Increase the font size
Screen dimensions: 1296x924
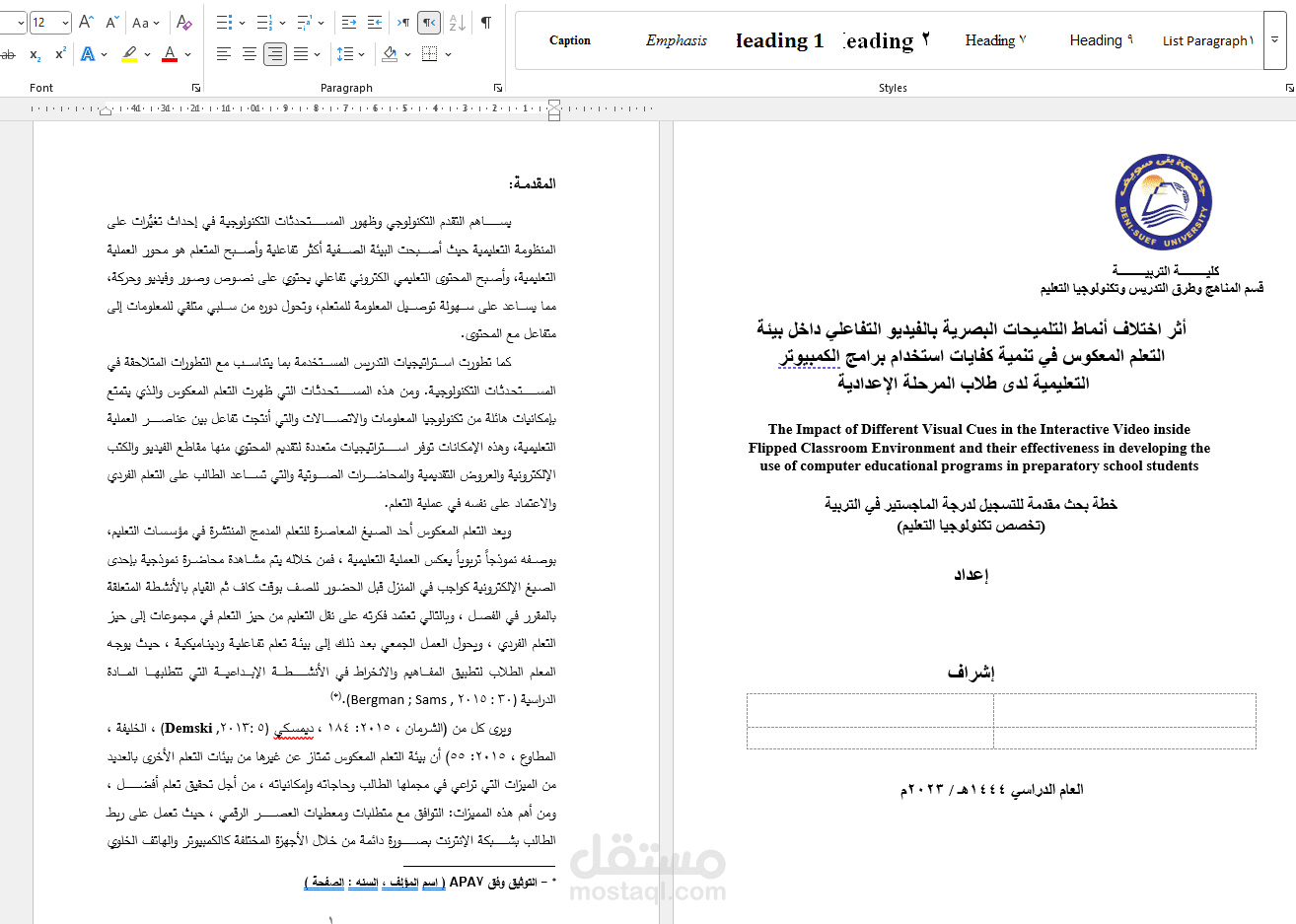click(x=86, y=22)
